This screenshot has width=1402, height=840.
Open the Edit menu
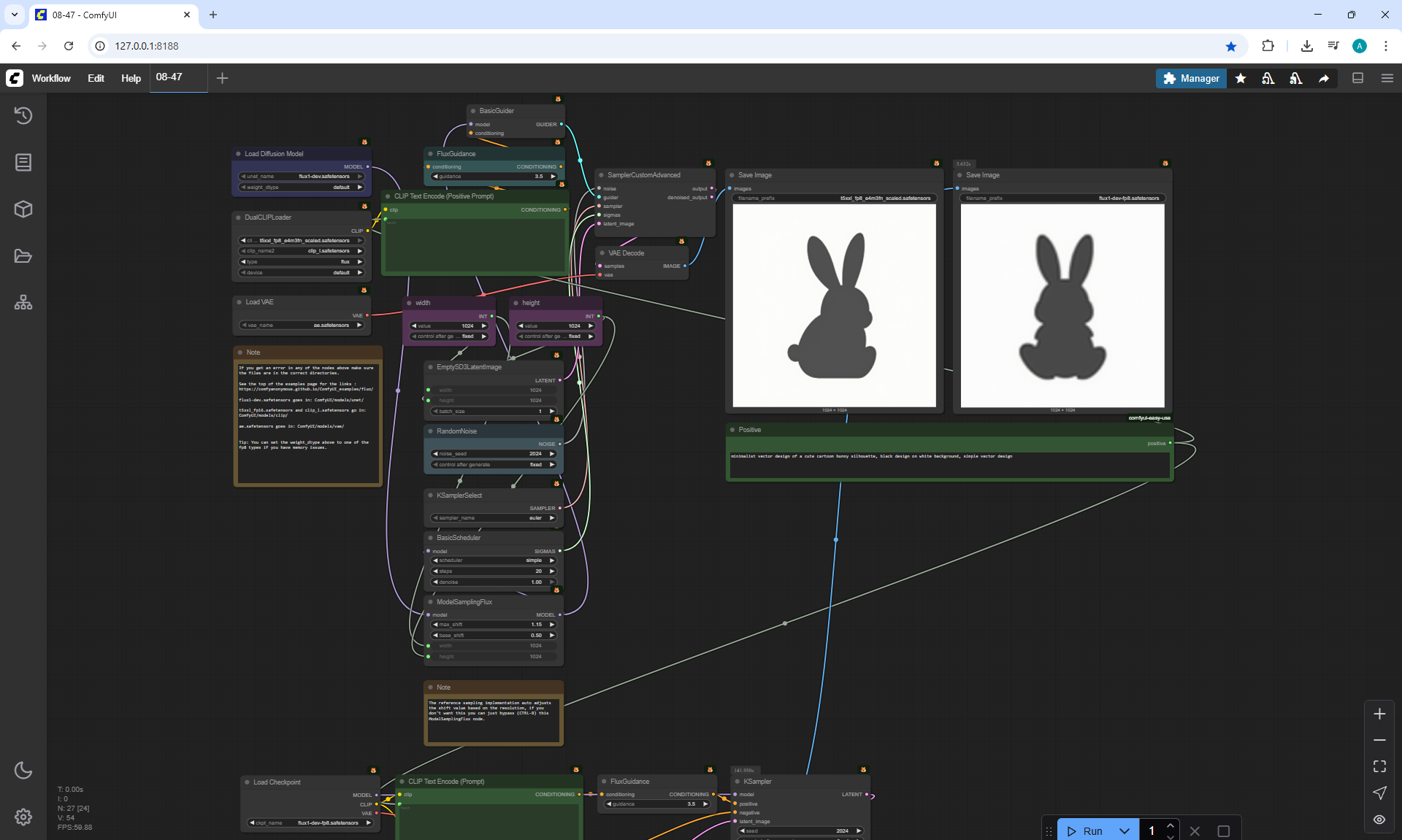coord(96,78)
